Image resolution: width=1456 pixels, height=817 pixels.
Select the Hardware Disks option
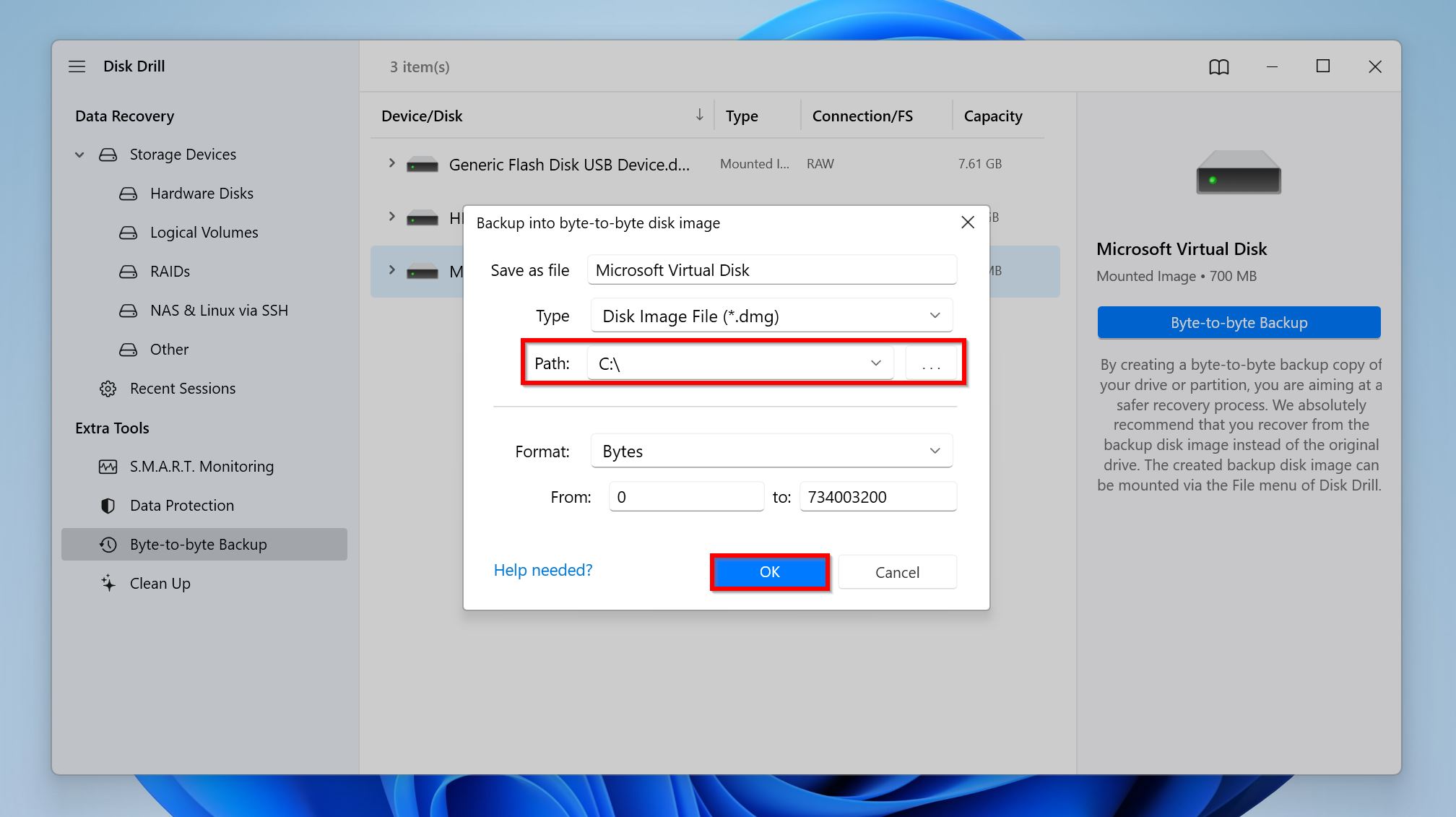pos(201,192)
